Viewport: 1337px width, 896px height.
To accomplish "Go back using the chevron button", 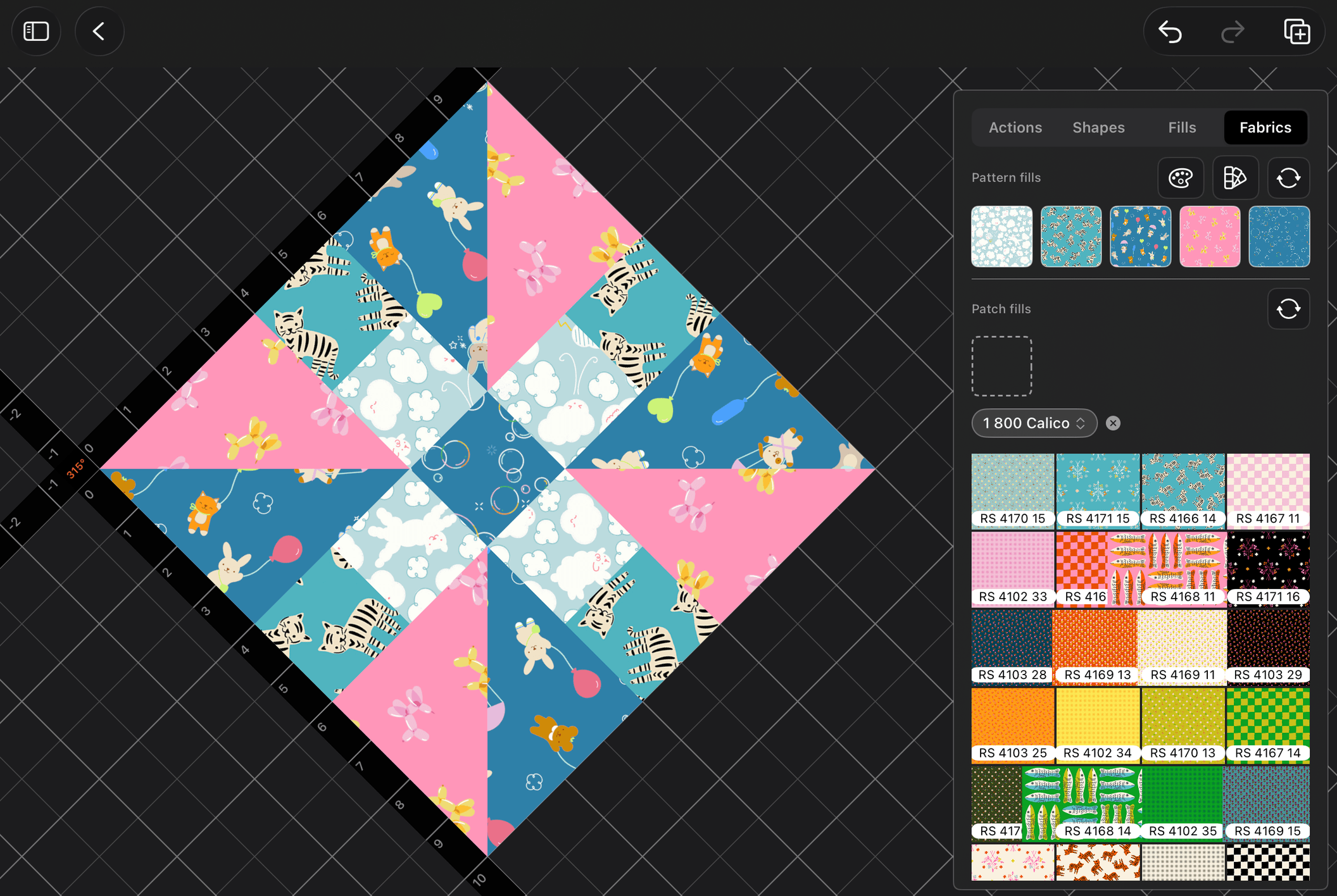I will [99, 31].
